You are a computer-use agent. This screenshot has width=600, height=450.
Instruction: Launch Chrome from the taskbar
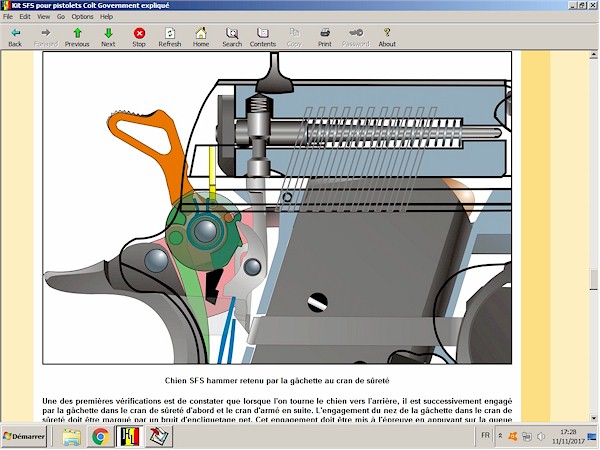101,437
